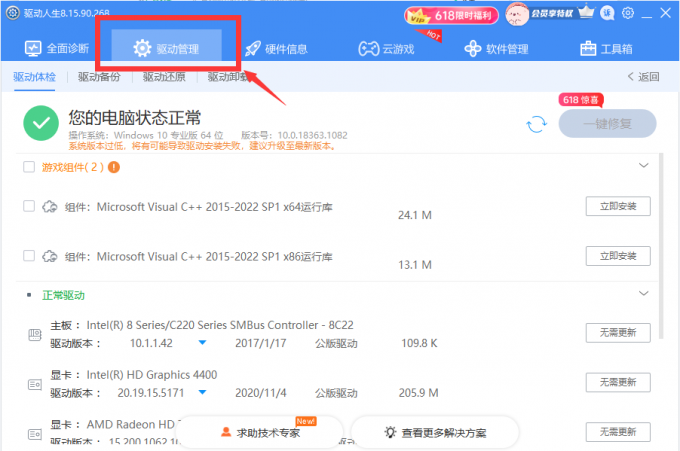Click the 618限时福利 VIP banner
Image resolution: width=680 pixels, height=451 pixels.
coord(451,16)
